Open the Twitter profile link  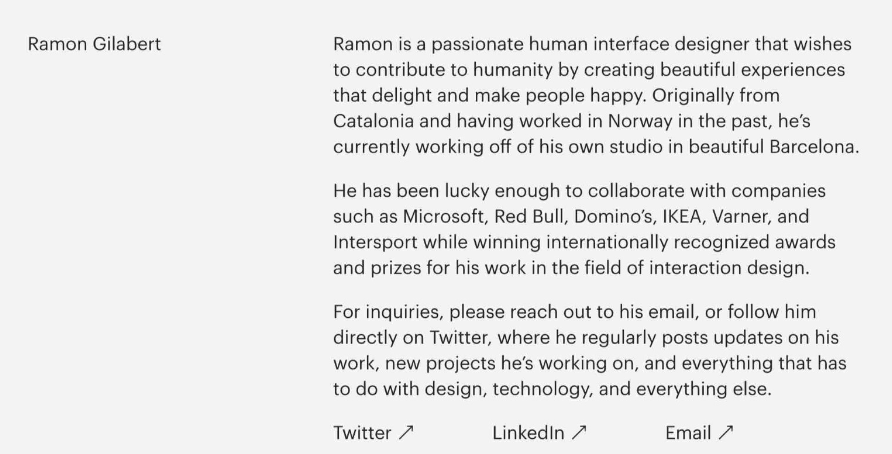(x=363, y=433)
